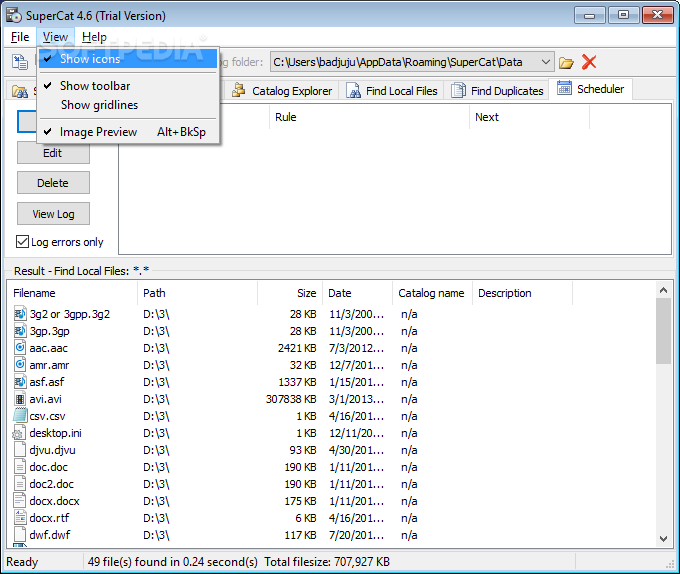Sort results by Date column header
The height and width of the screenshot is (574, 680).
pyautogui.click(x=357, y=293)
